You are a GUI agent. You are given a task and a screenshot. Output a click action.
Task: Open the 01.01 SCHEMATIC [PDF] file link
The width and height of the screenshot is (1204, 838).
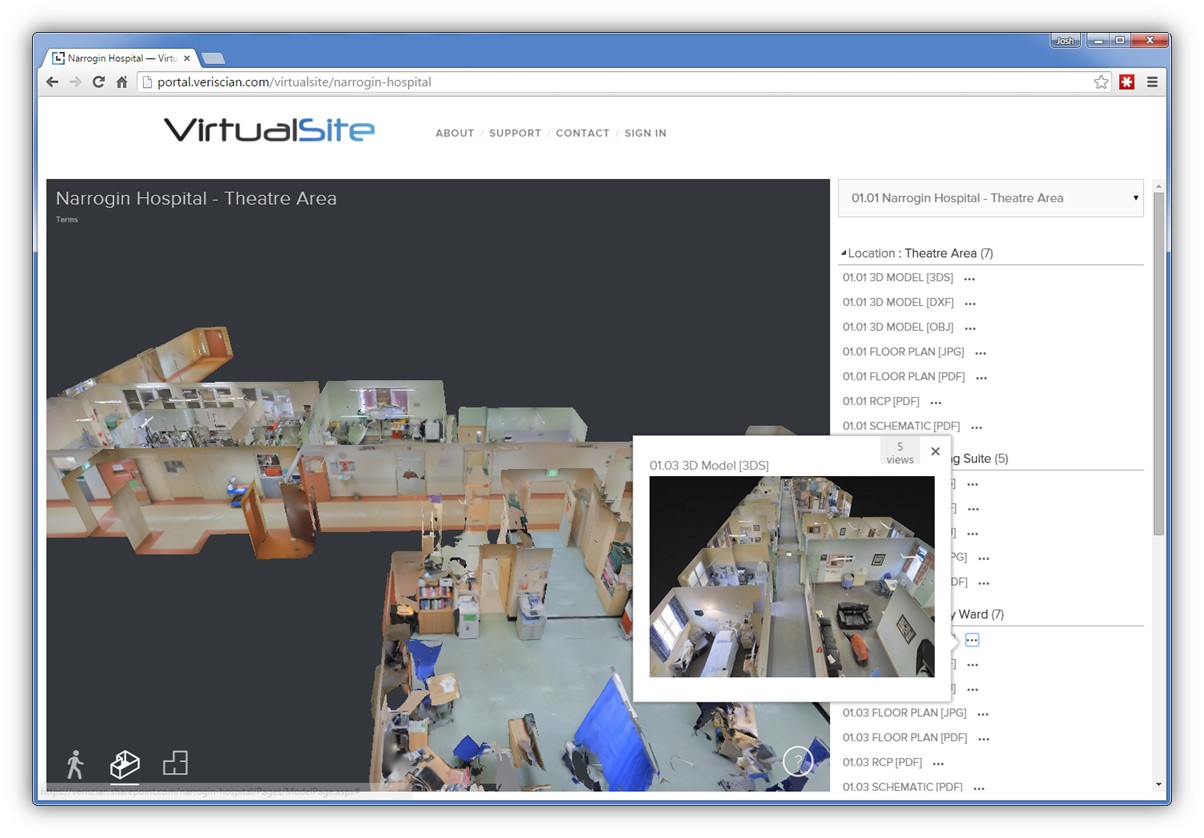point(901,427)
